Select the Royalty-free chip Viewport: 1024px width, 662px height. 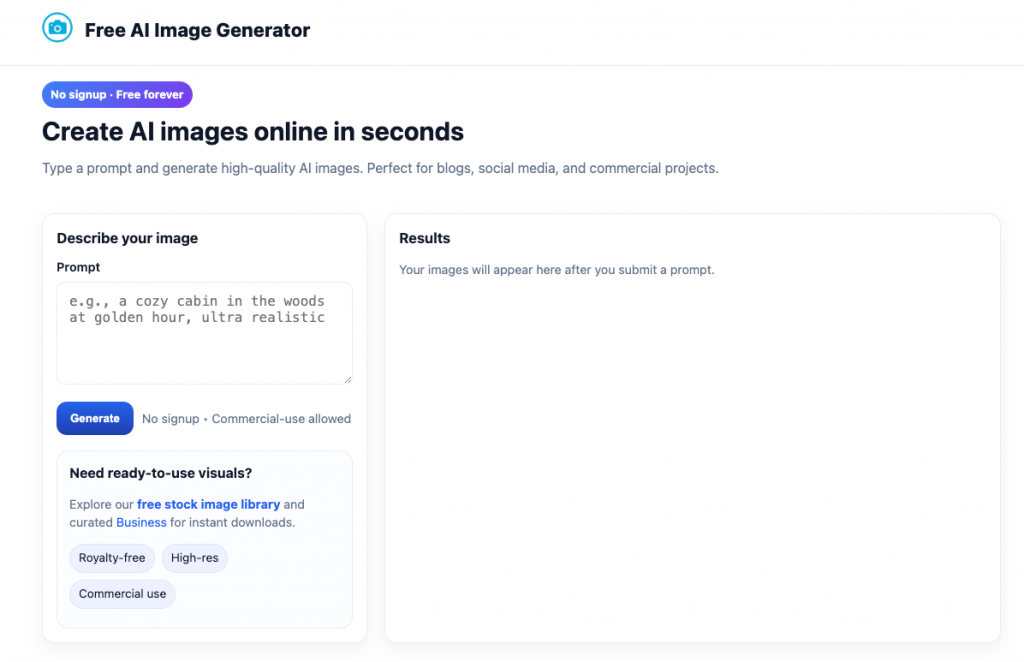pyautogui.click(x=112, y=558)
